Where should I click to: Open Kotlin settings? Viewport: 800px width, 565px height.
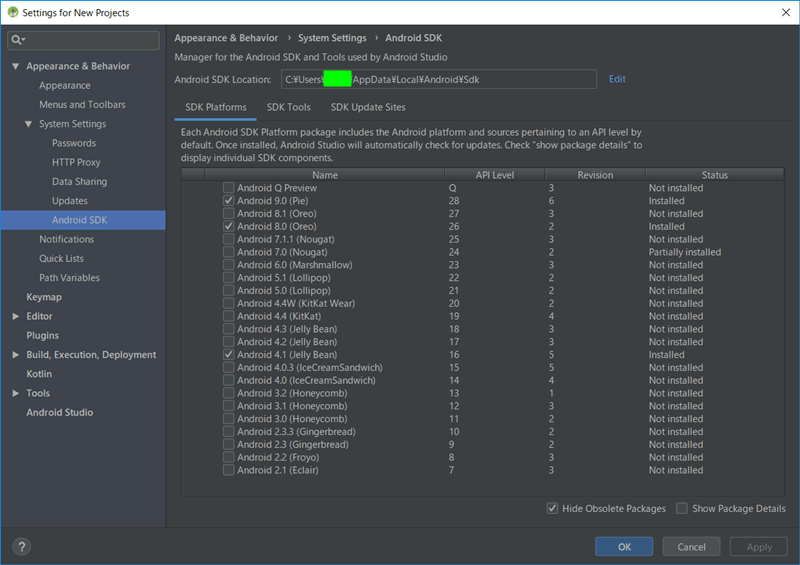click(39, 374)
